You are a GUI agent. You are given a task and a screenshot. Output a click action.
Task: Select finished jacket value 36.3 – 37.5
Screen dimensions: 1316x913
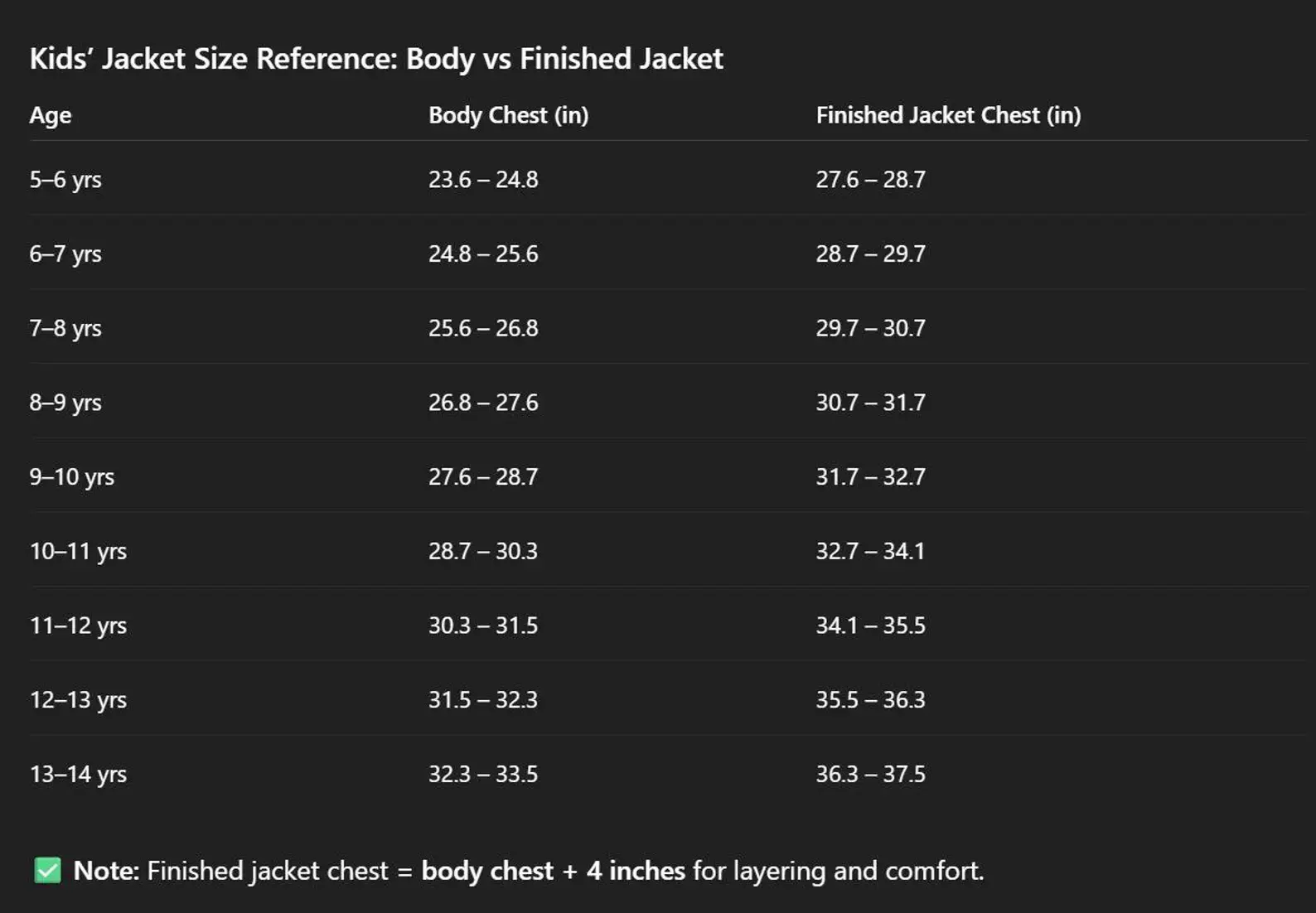[870, 775]
